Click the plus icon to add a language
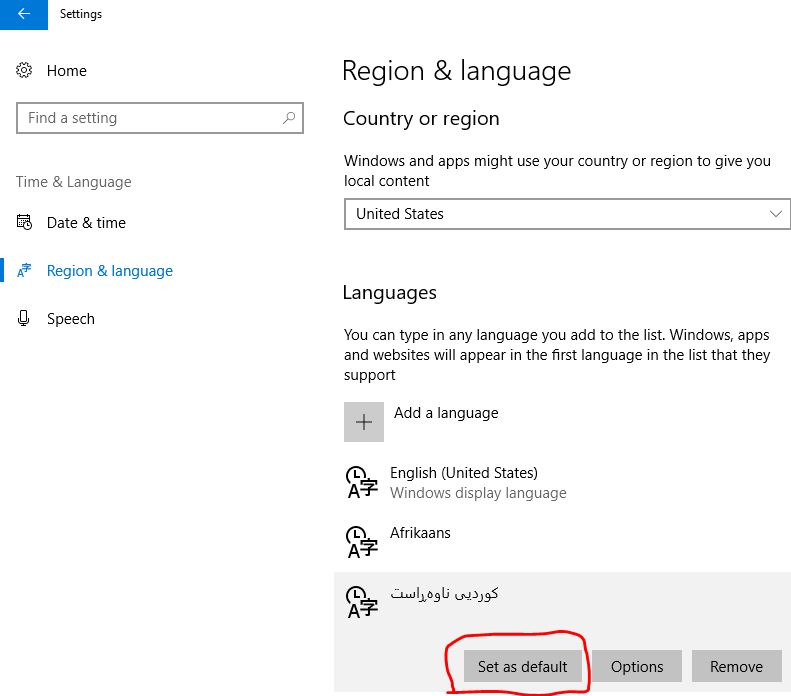 (x=364, y=422)
